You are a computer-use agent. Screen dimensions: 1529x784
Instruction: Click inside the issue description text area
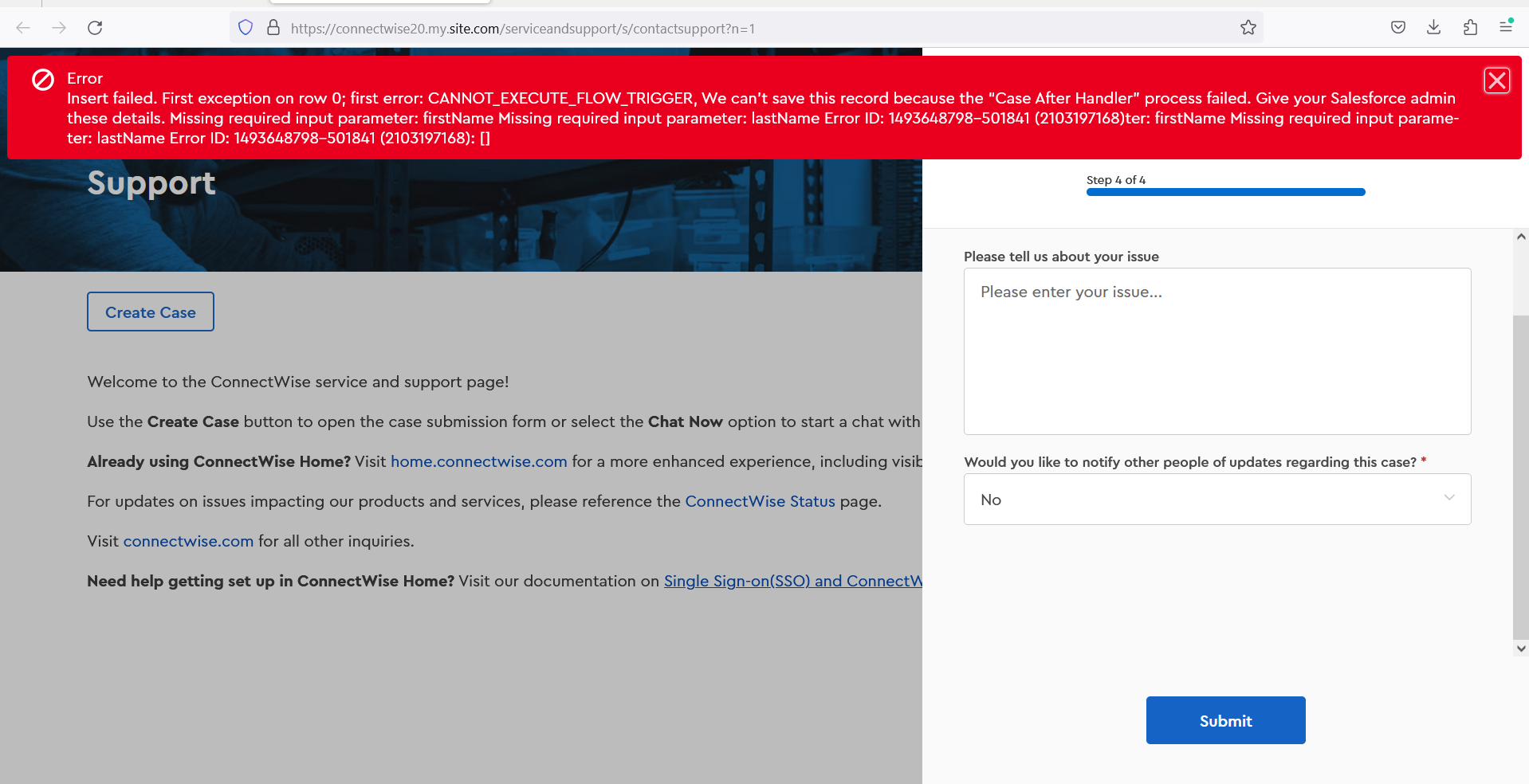point(1217,351)
